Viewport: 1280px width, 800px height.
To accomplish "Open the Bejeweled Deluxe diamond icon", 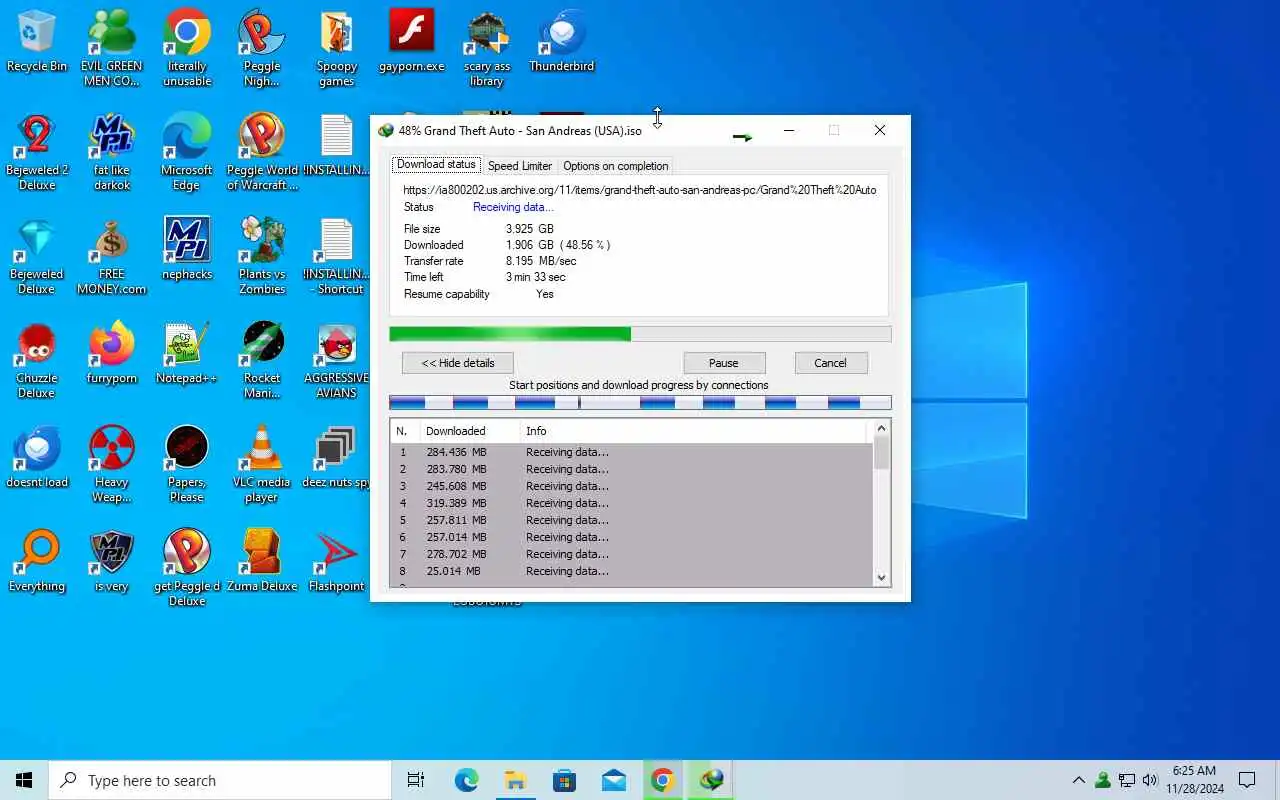I will [37, 256].
